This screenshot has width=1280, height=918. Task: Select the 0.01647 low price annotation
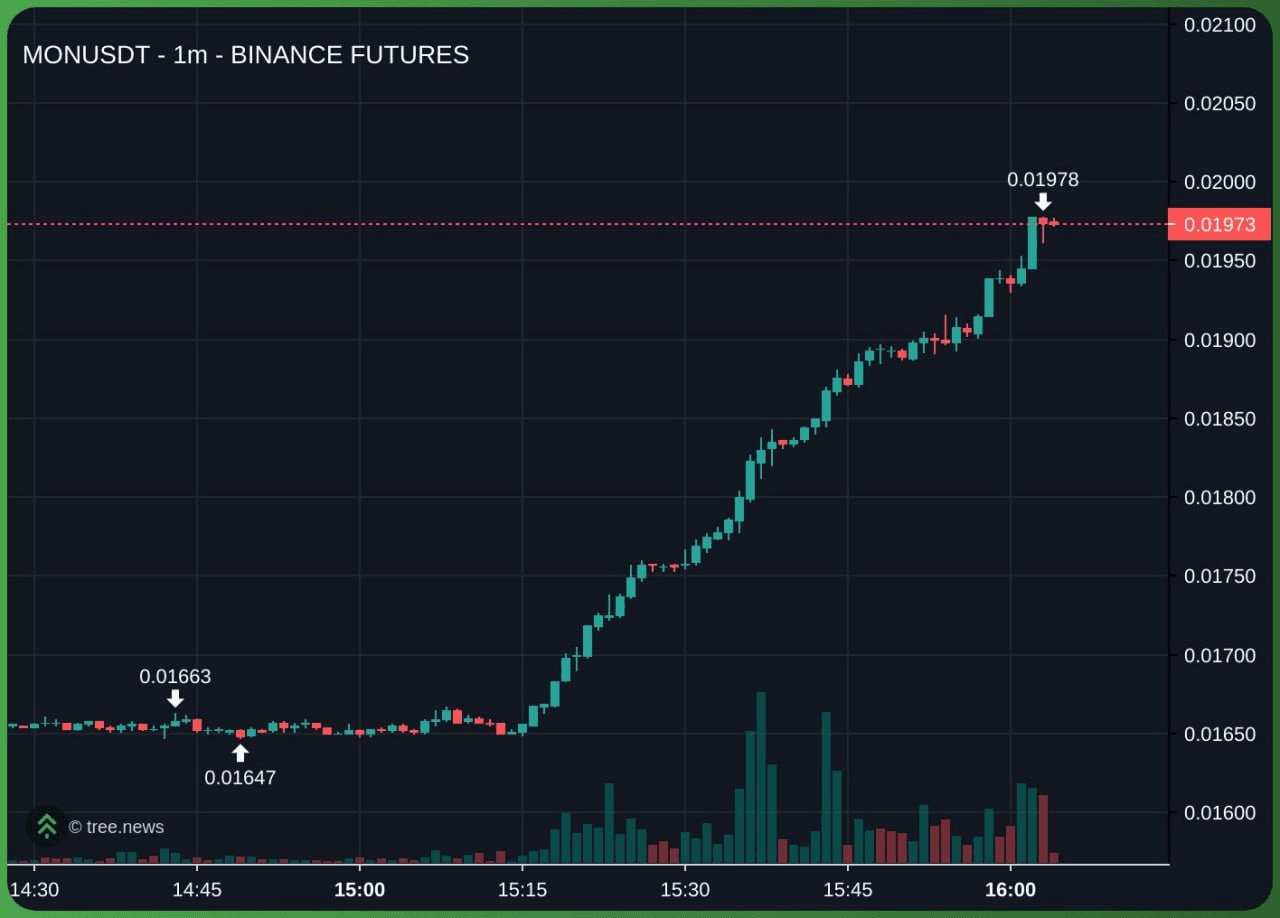click(240, 777)
